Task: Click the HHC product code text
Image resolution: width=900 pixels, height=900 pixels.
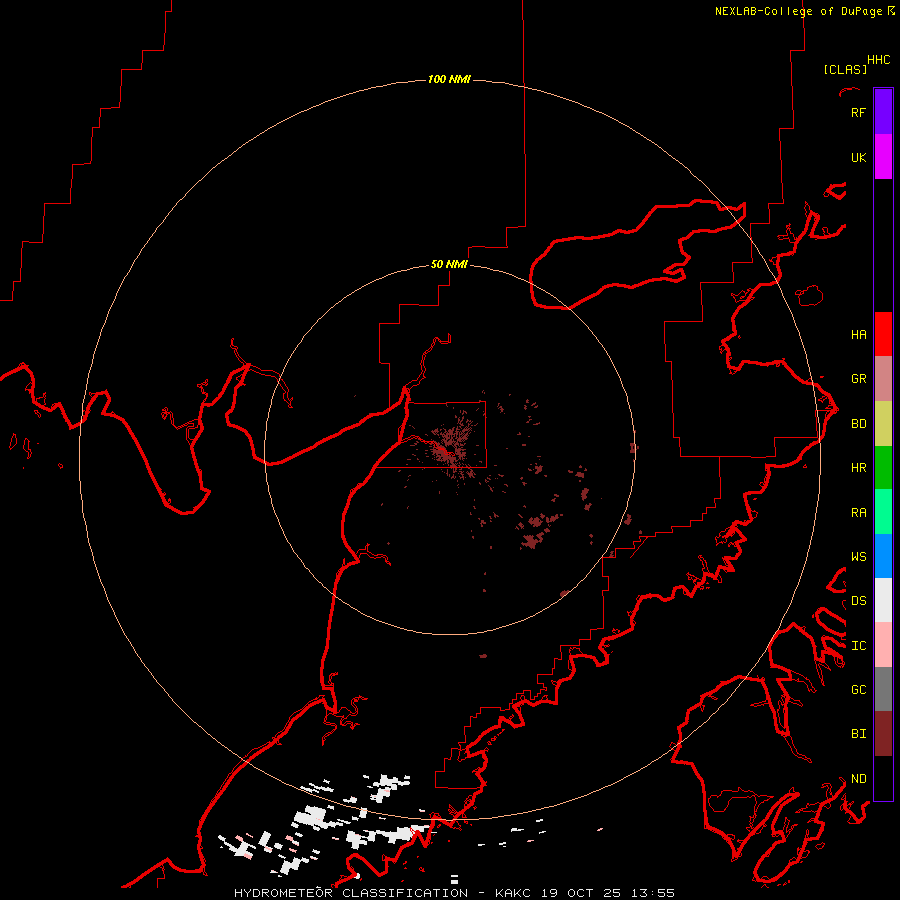Action: point(878,60)
